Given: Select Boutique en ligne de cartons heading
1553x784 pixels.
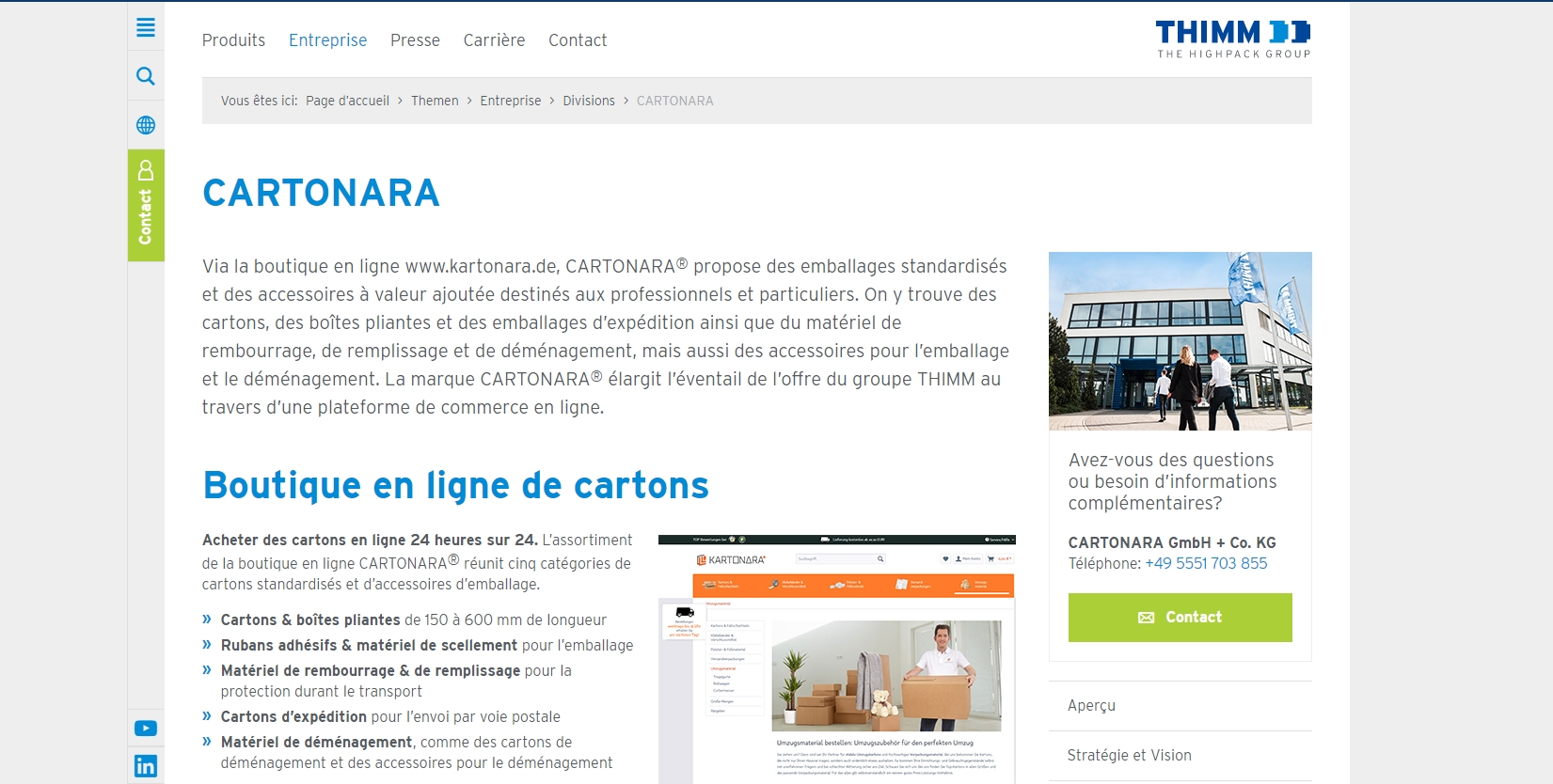Looking at the screenshot, I should [x=456, y=485].
